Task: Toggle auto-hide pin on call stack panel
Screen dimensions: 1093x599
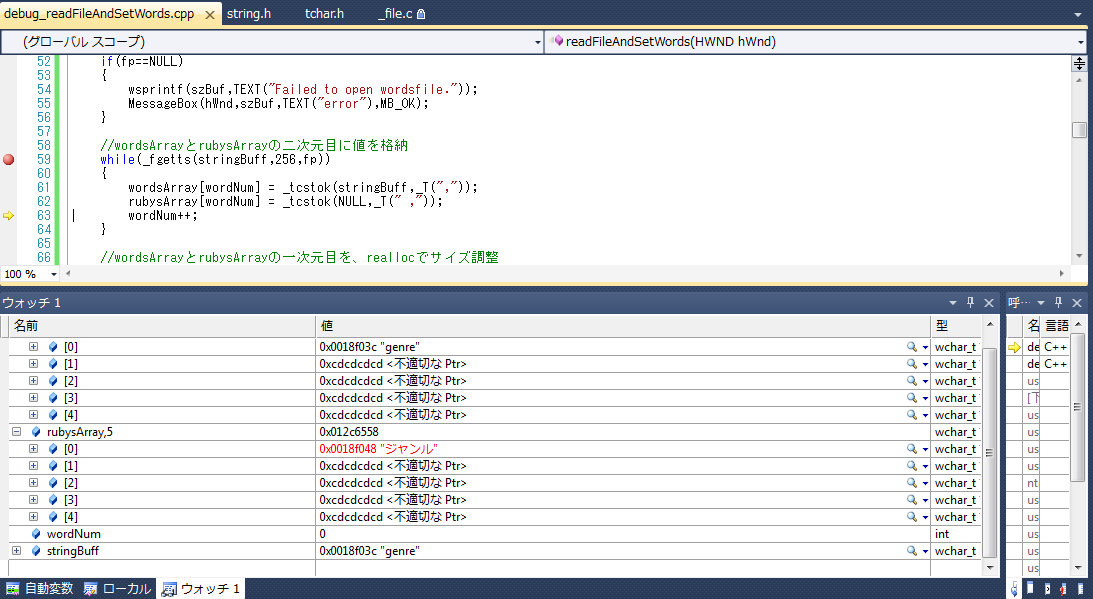Action: click(x=1057, y=302)
